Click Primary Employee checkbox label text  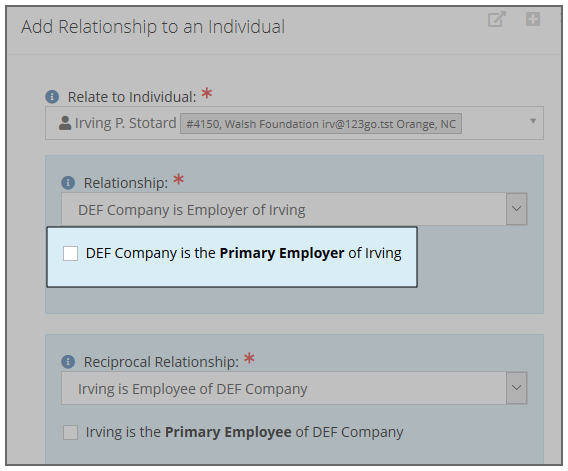245,432
